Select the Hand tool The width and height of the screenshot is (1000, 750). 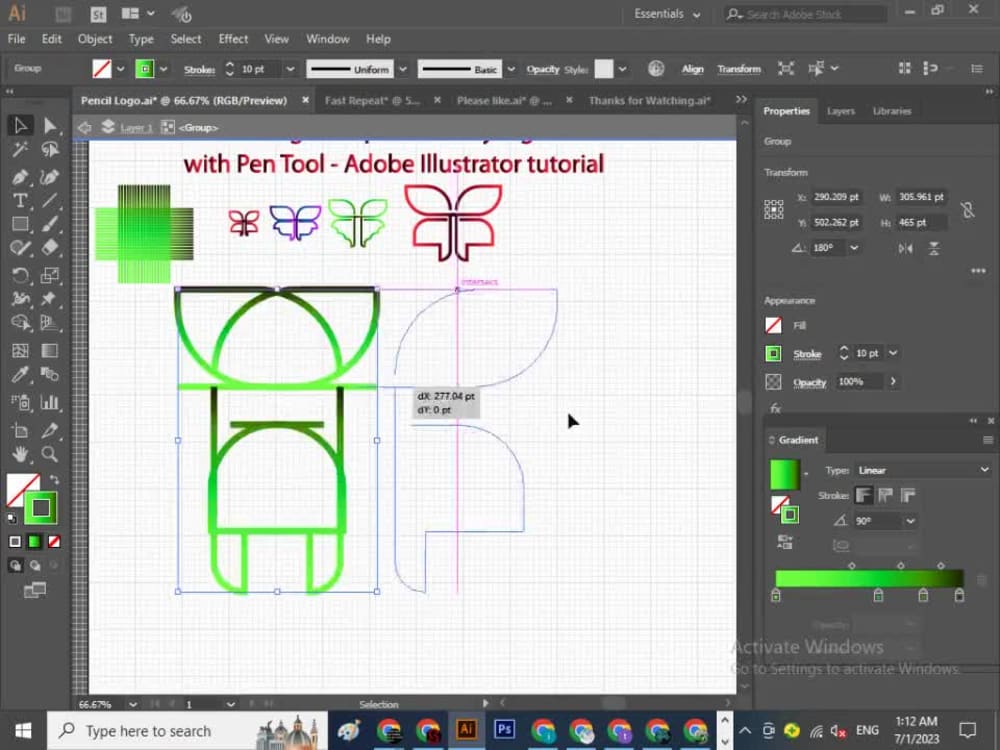pyautogui.click(x=20, y=453)
